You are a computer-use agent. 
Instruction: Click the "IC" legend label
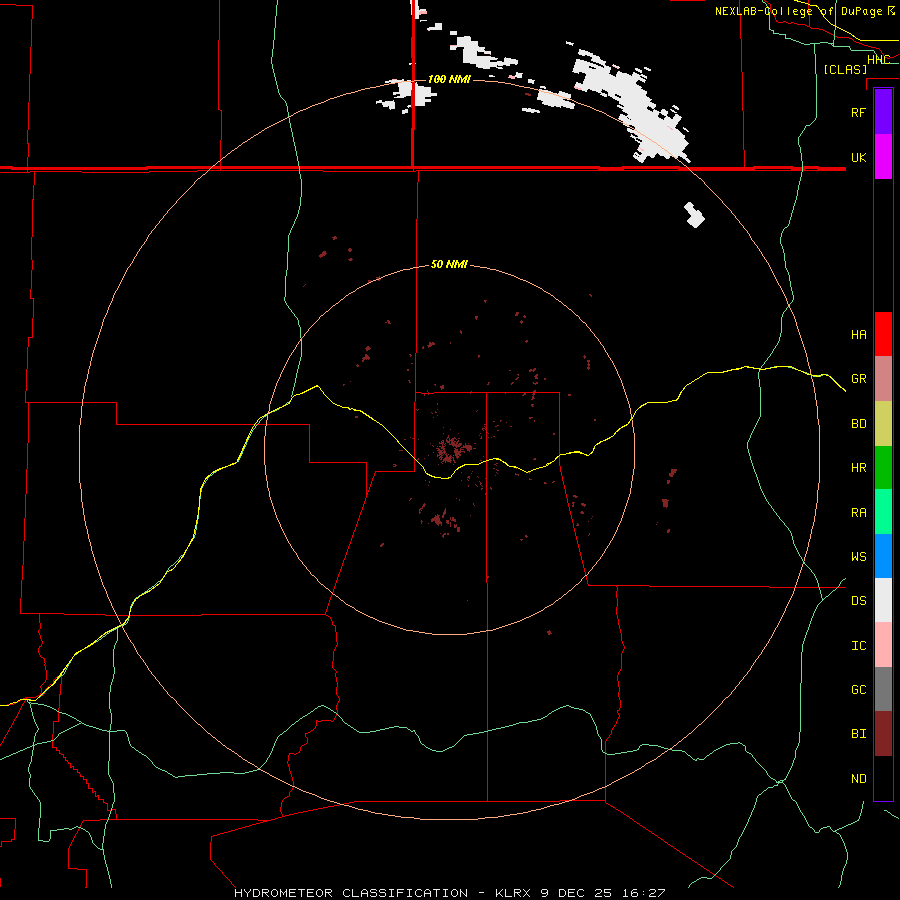[858, 646]
